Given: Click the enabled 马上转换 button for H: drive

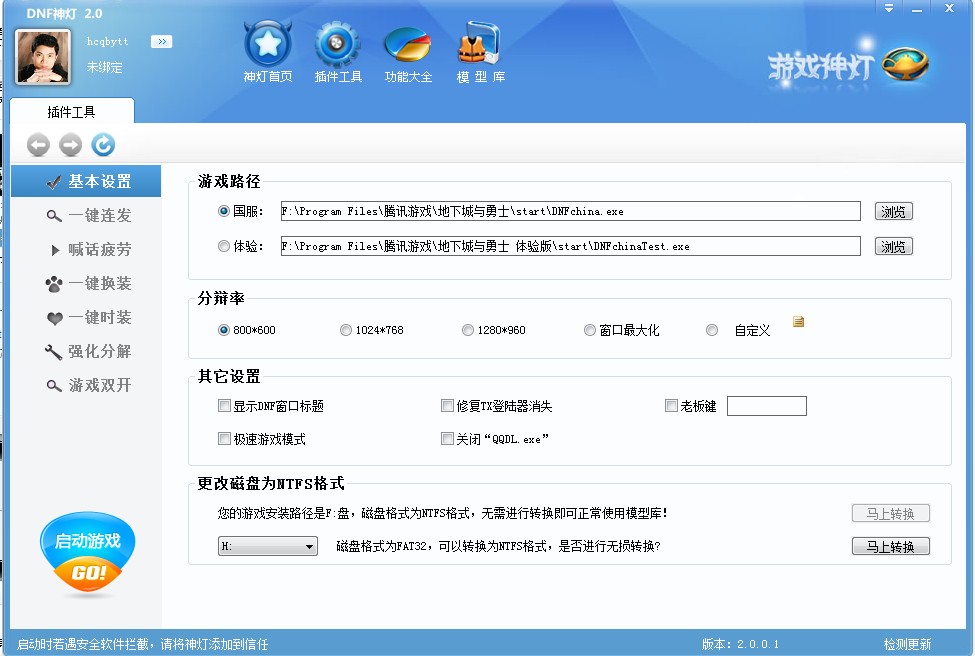Looking at the screenshot, I should click(890, 547).
